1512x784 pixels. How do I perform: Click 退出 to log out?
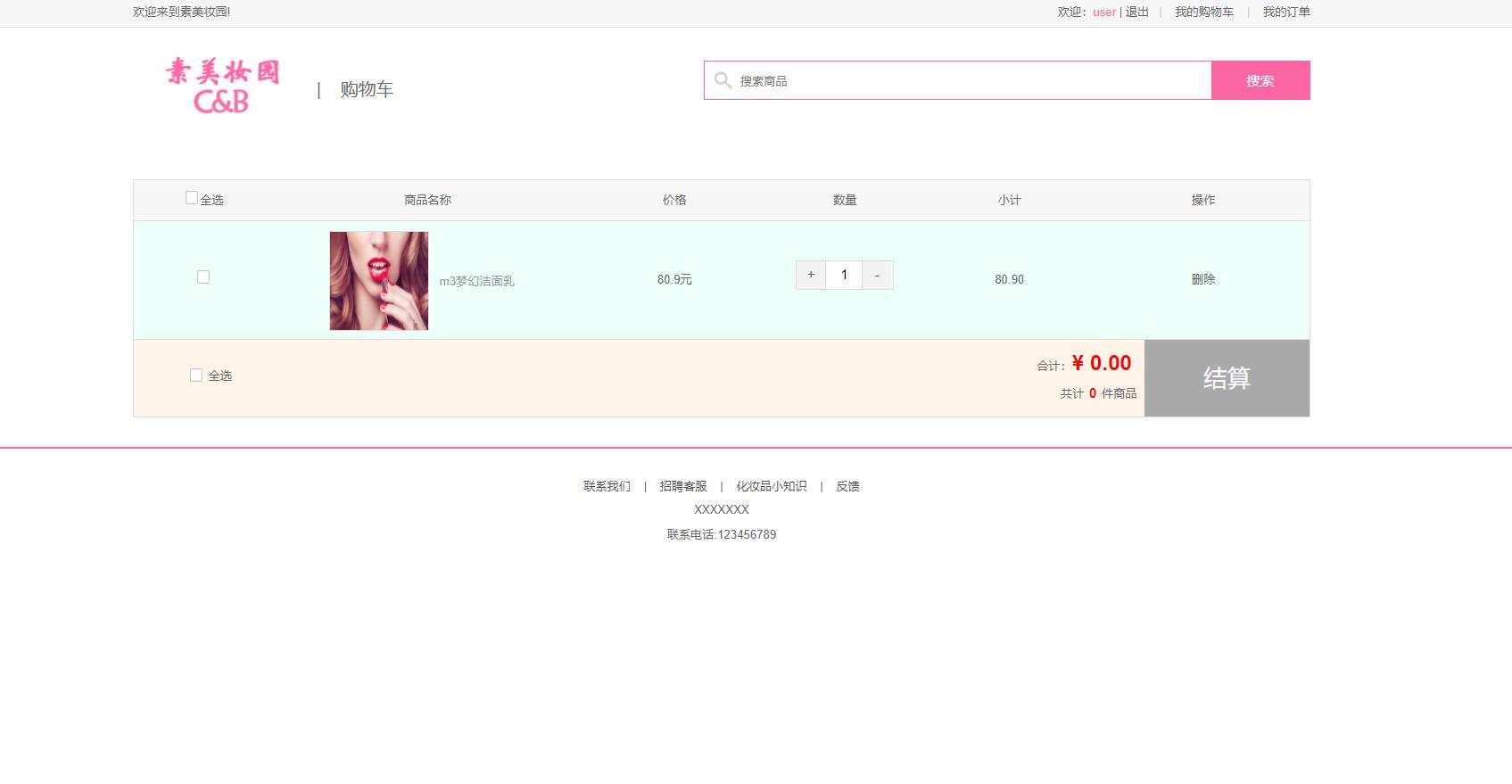point(1137,12)
